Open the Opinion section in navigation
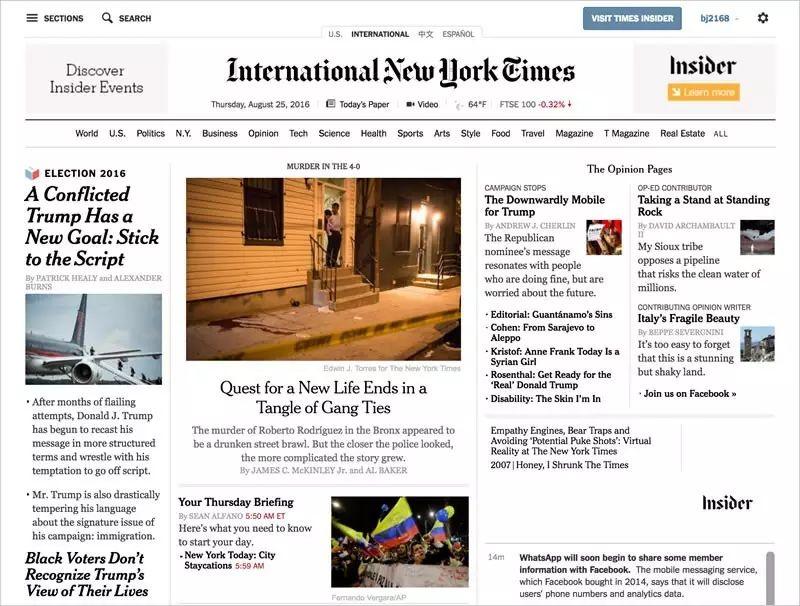 coord(263,133)
